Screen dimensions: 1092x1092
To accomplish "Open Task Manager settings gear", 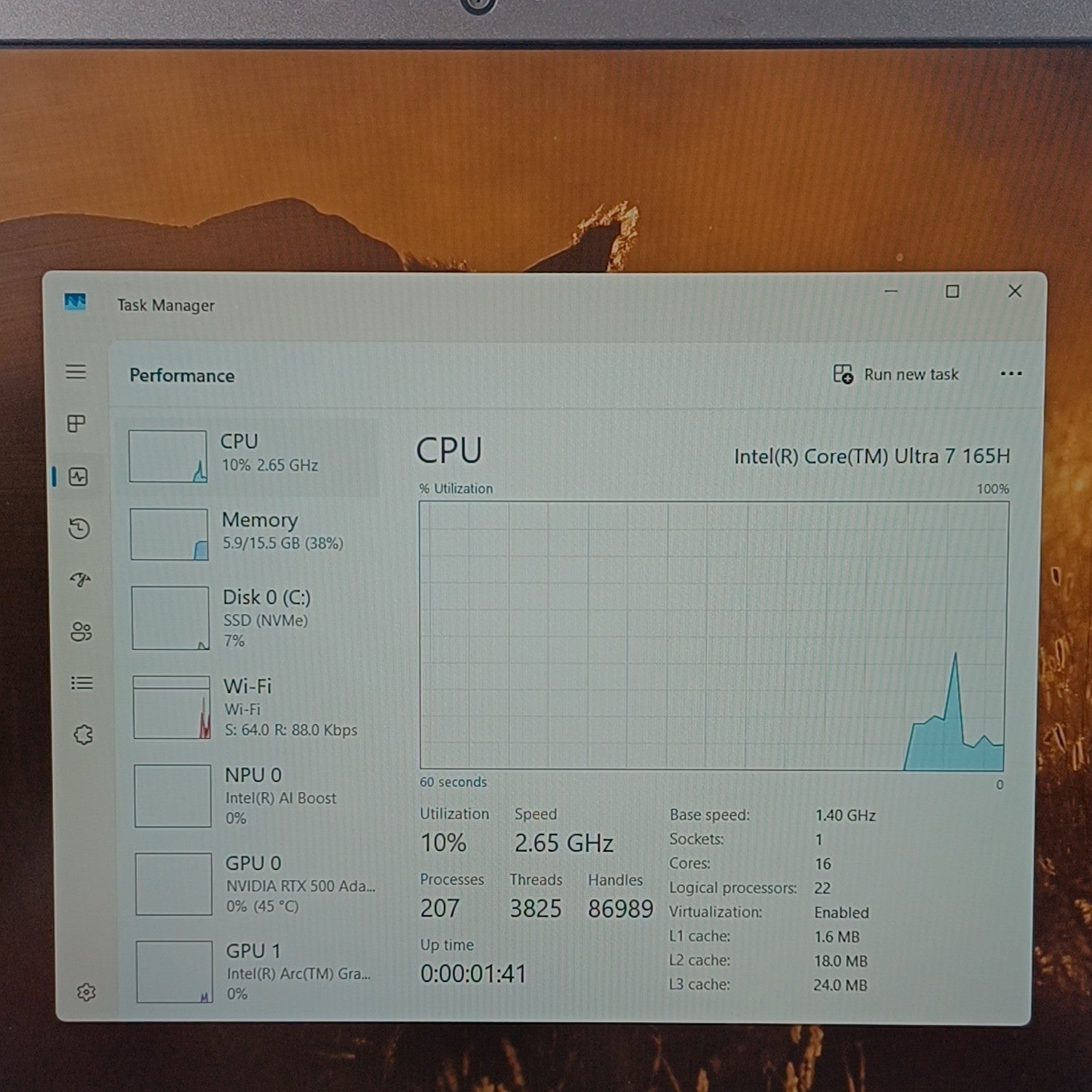I will tap(86, 992).
